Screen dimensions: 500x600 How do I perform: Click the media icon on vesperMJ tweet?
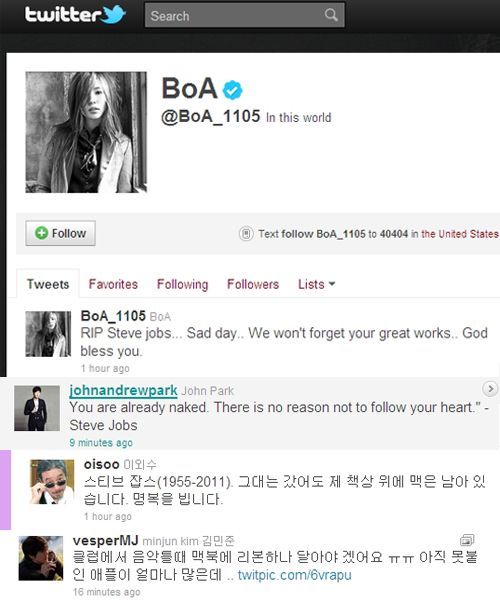coord(467,540)
